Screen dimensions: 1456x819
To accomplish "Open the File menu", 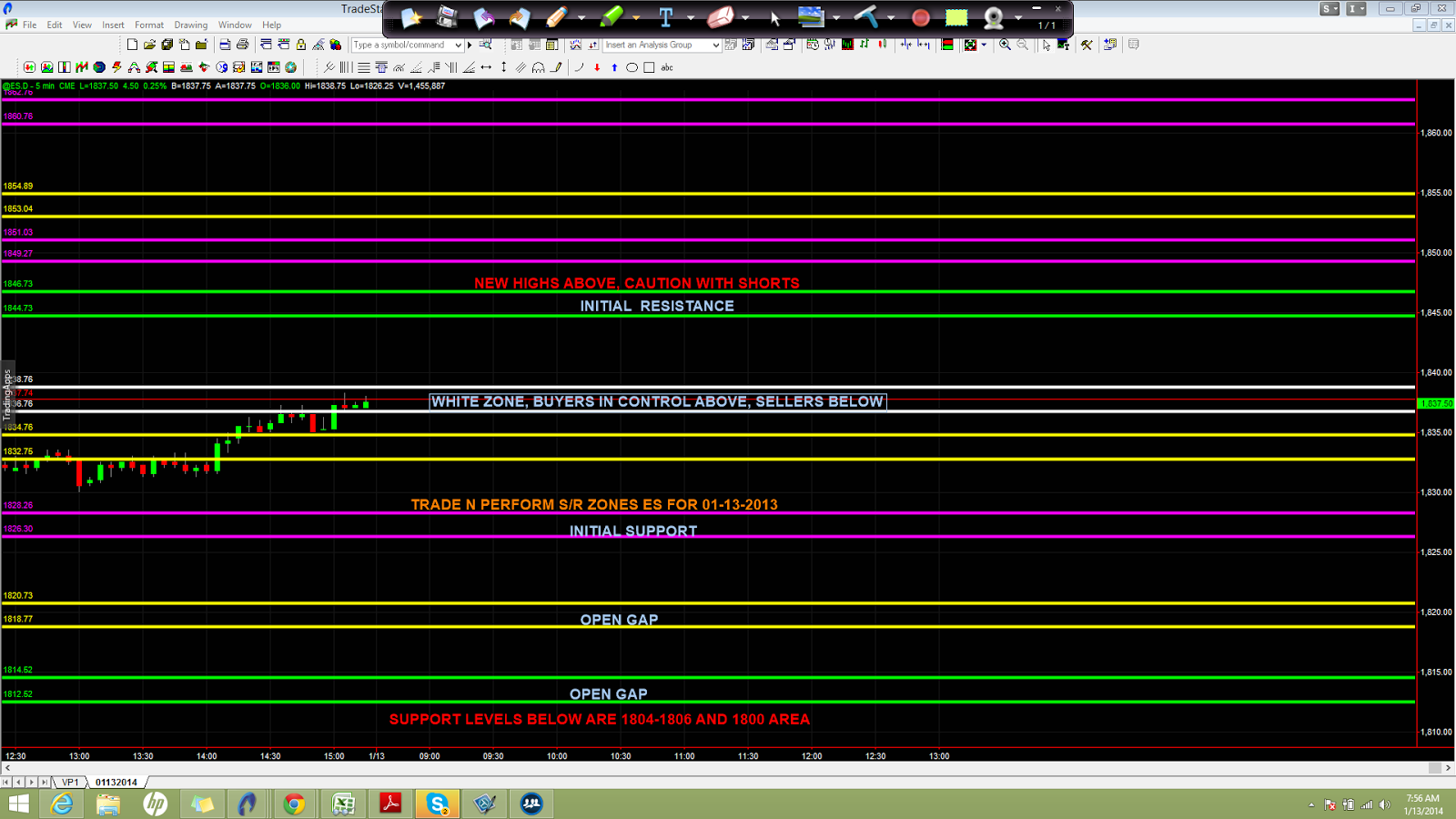I will click(x=29, y=25).
